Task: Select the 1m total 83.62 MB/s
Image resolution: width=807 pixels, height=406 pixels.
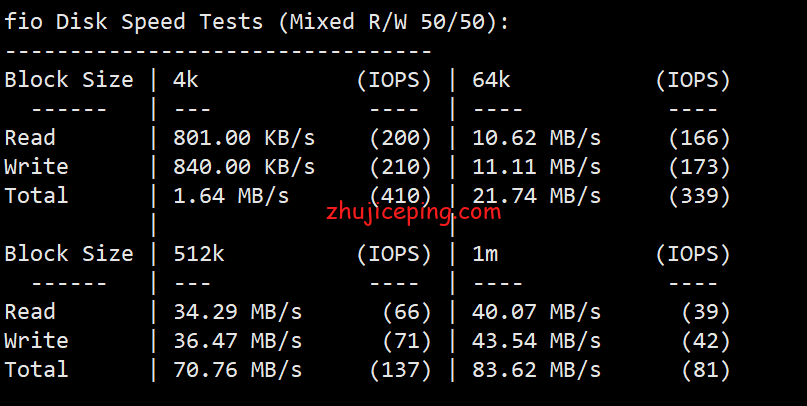Action: 536,369
